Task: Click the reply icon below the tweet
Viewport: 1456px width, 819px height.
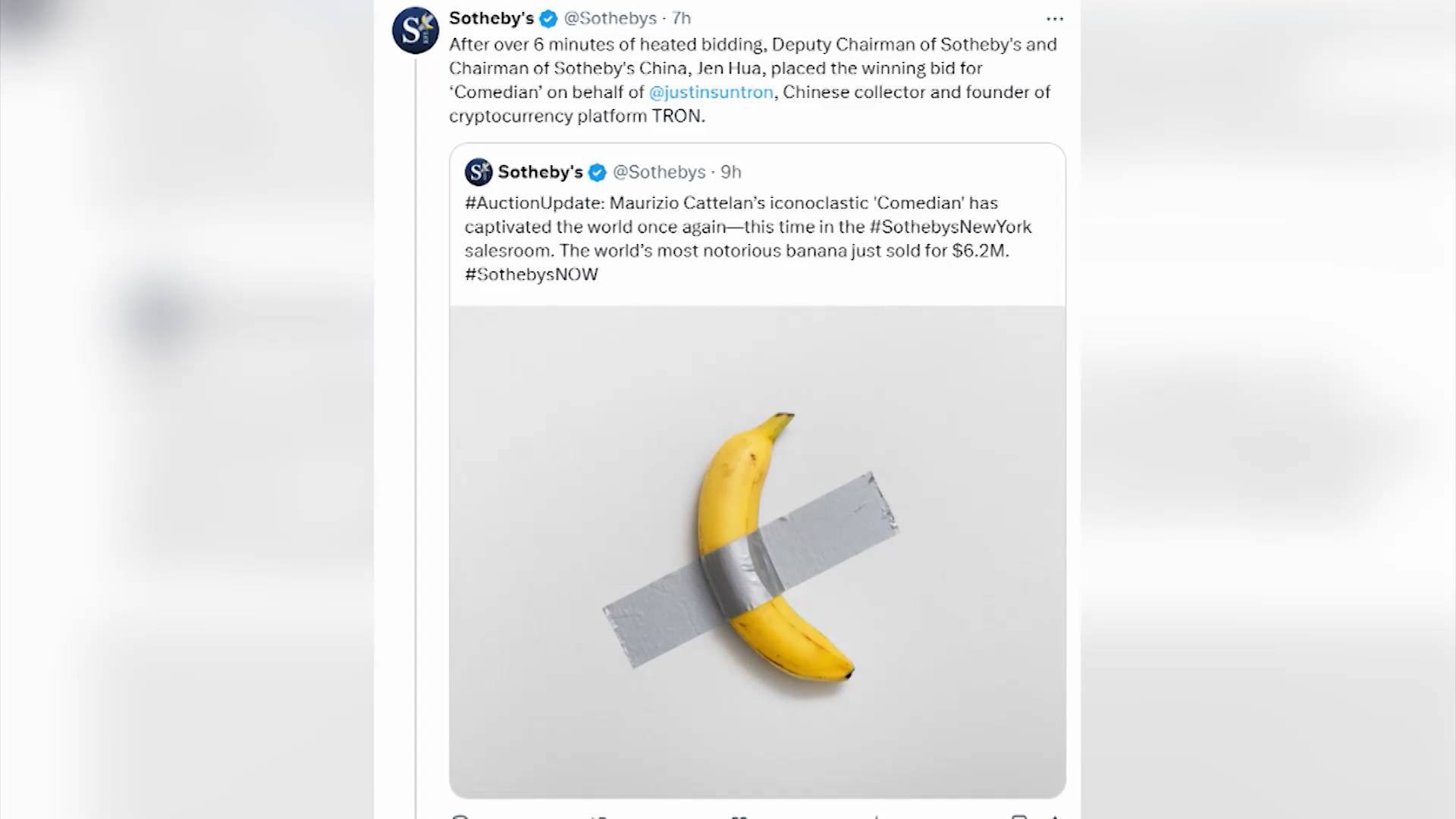Action: [460, 816]
